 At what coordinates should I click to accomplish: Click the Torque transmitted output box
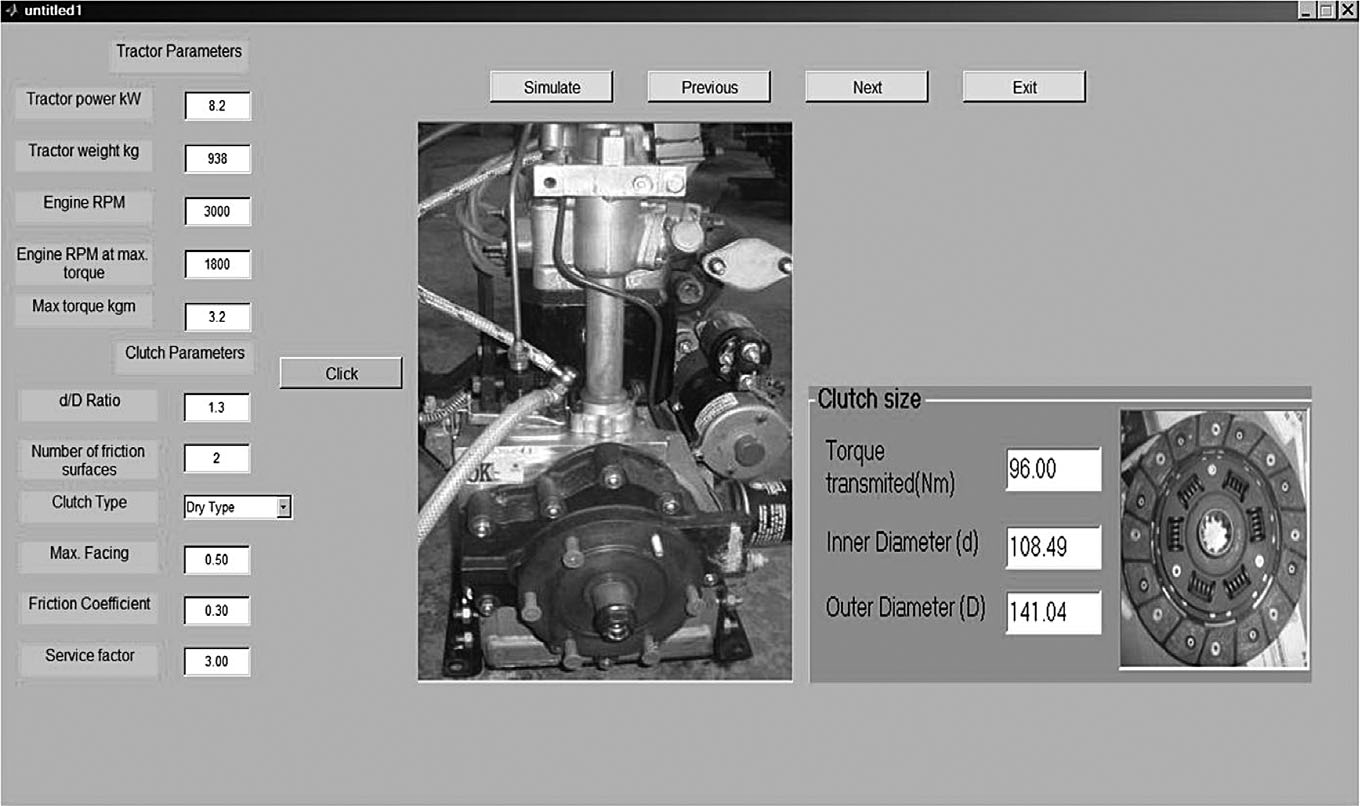(1053, 470)
